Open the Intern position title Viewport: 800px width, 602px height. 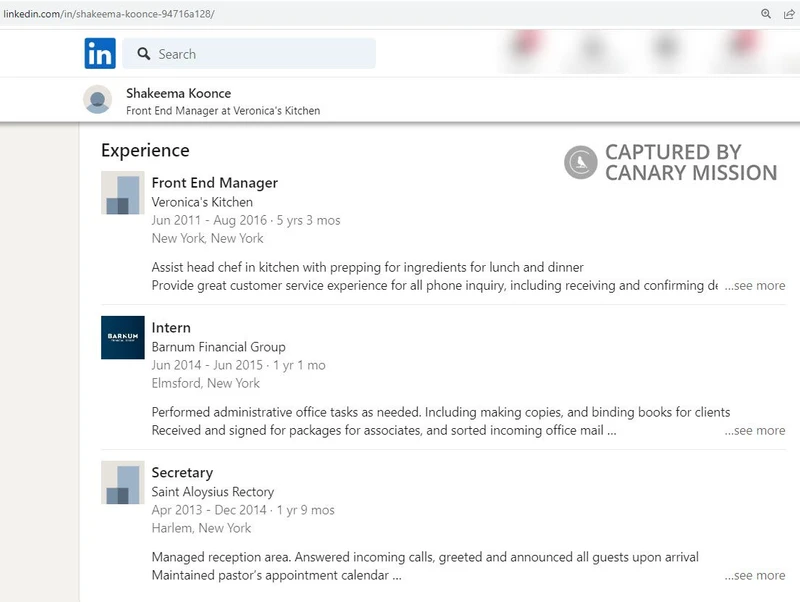tap(171, 328)
